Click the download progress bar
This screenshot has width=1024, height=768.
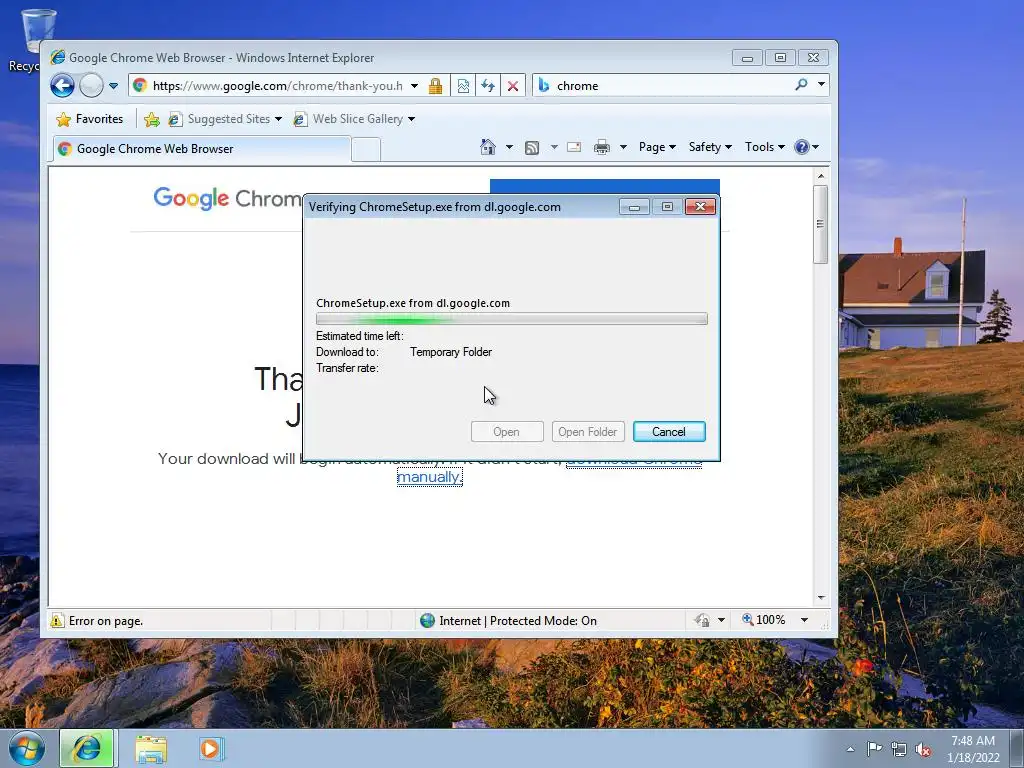point(512,319)
